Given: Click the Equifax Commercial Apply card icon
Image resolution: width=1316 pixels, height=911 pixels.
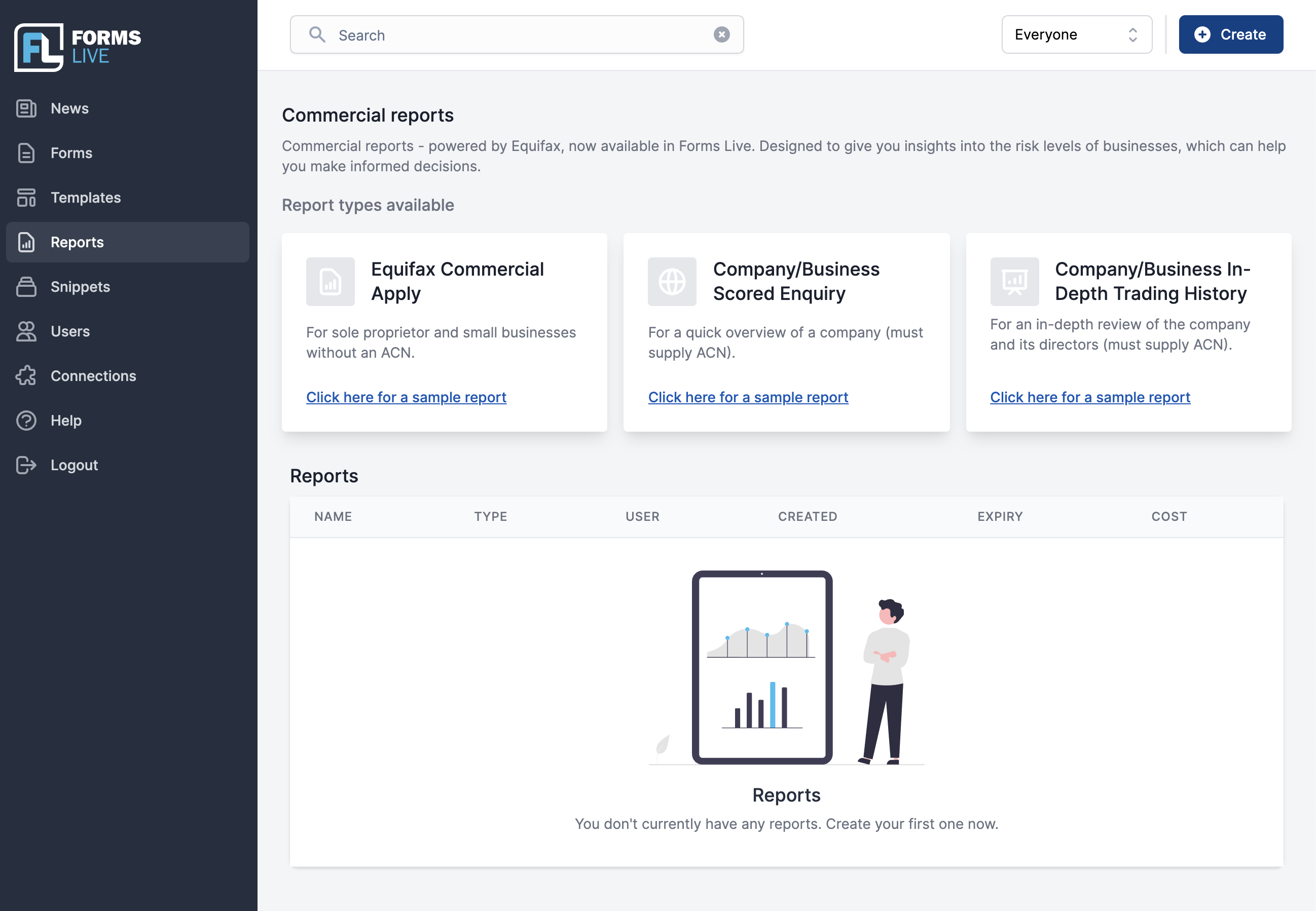Looking at the screenshot, I should [331, 281].
